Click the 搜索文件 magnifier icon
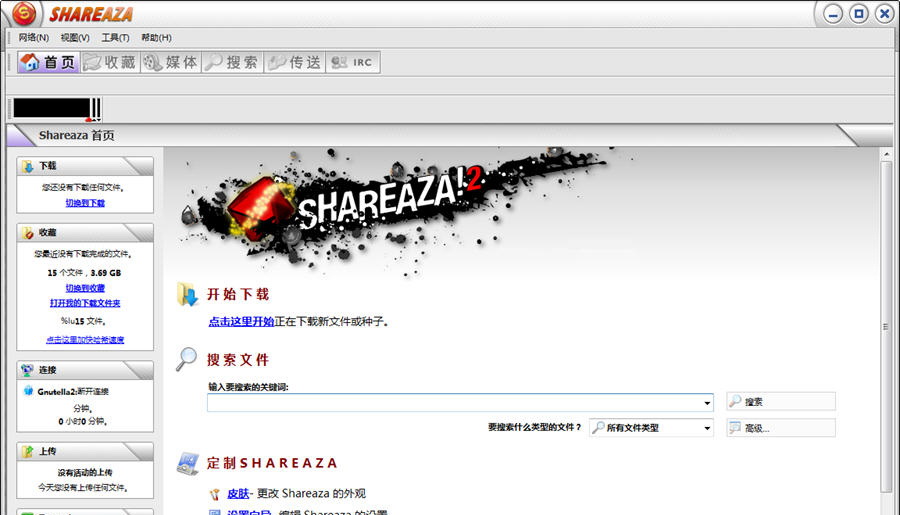This screenshot has width=900, height=515. tap(187, 359)
